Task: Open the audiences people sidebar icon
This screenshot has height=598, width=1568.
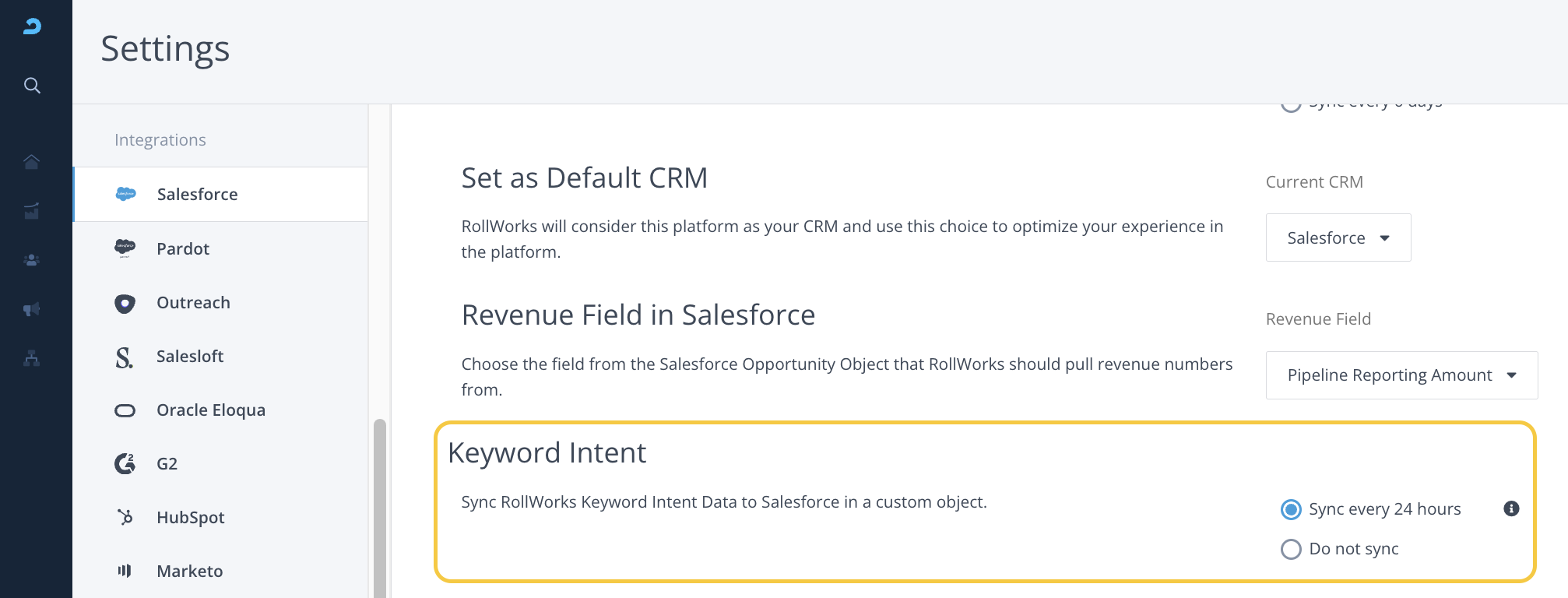Action: (x=32, y=260)
